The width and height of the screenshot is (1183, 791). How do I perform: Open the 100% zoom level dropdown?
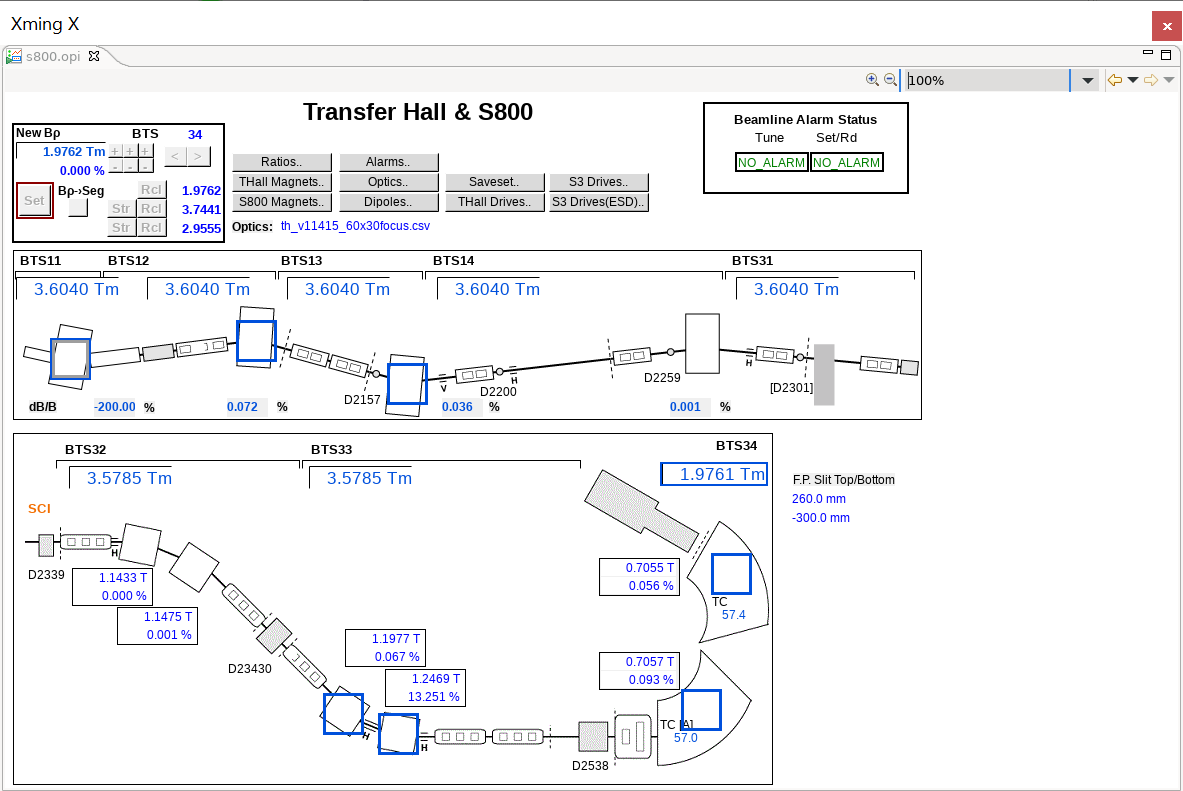(x=1088, y=80)
